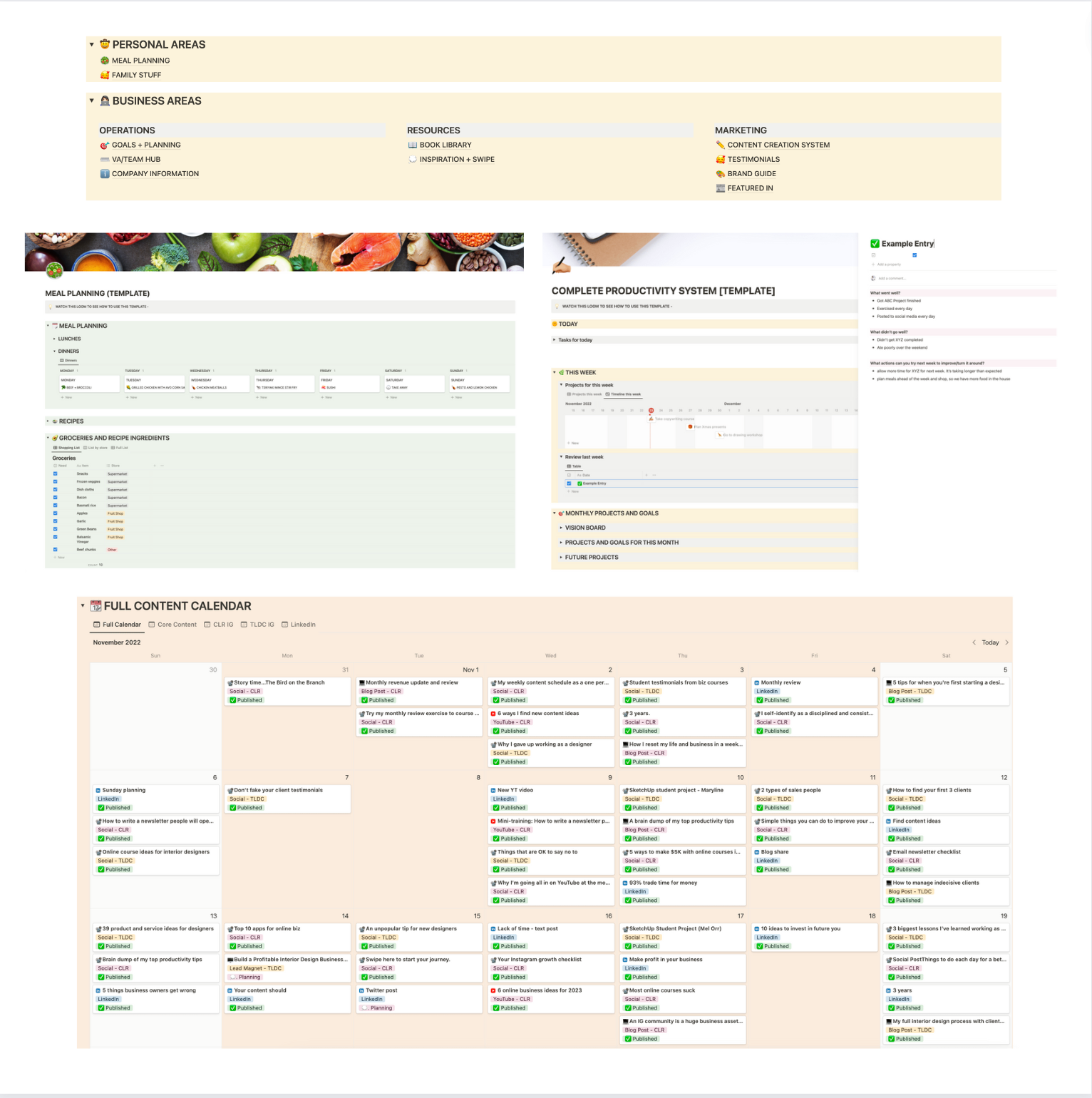Collapse the Full Content Calendar section
The image size is (1092, 1098).
tap(83, 606)
